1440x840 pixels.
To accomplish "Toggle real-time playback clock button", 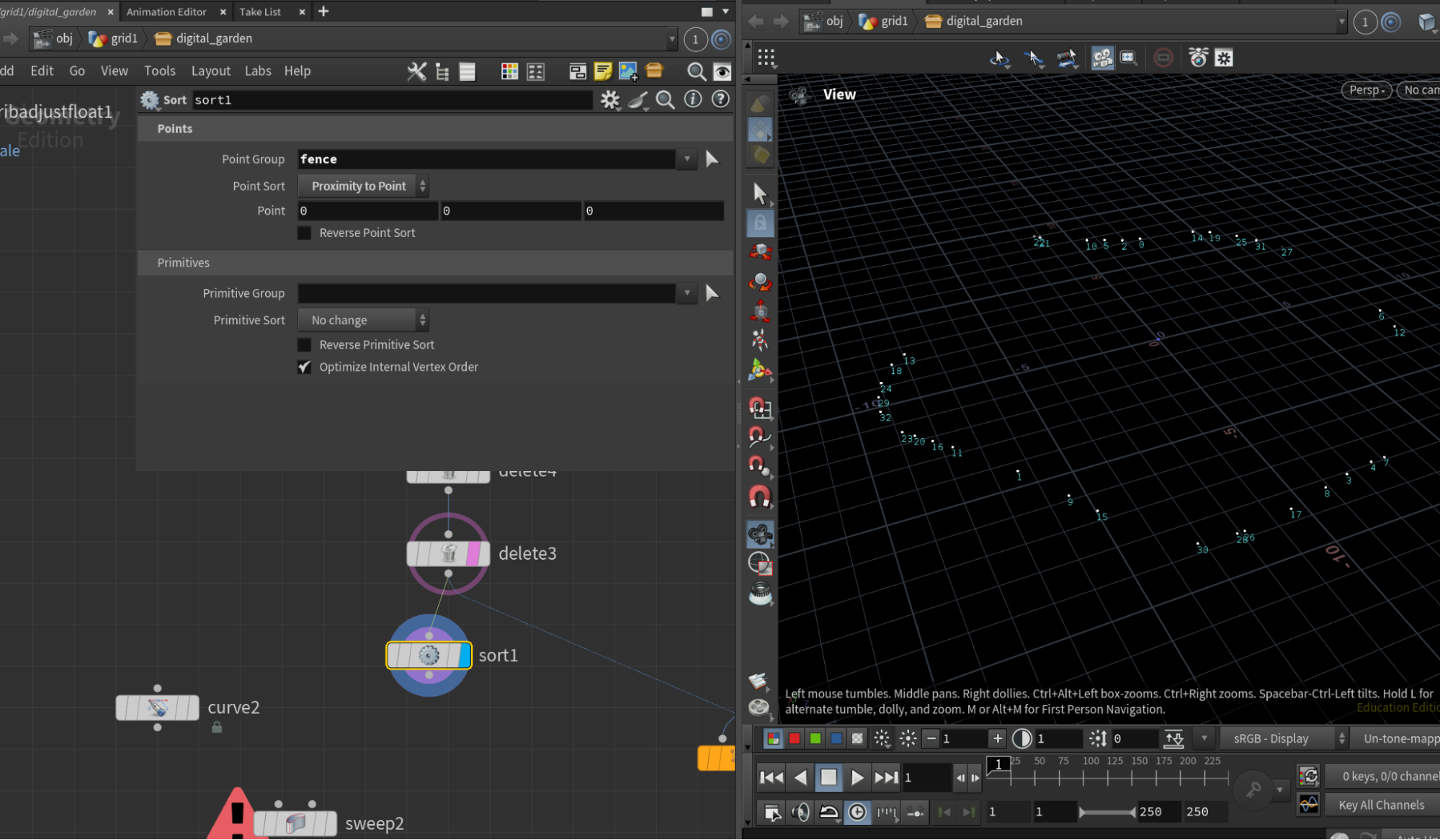I will [857, 812].
